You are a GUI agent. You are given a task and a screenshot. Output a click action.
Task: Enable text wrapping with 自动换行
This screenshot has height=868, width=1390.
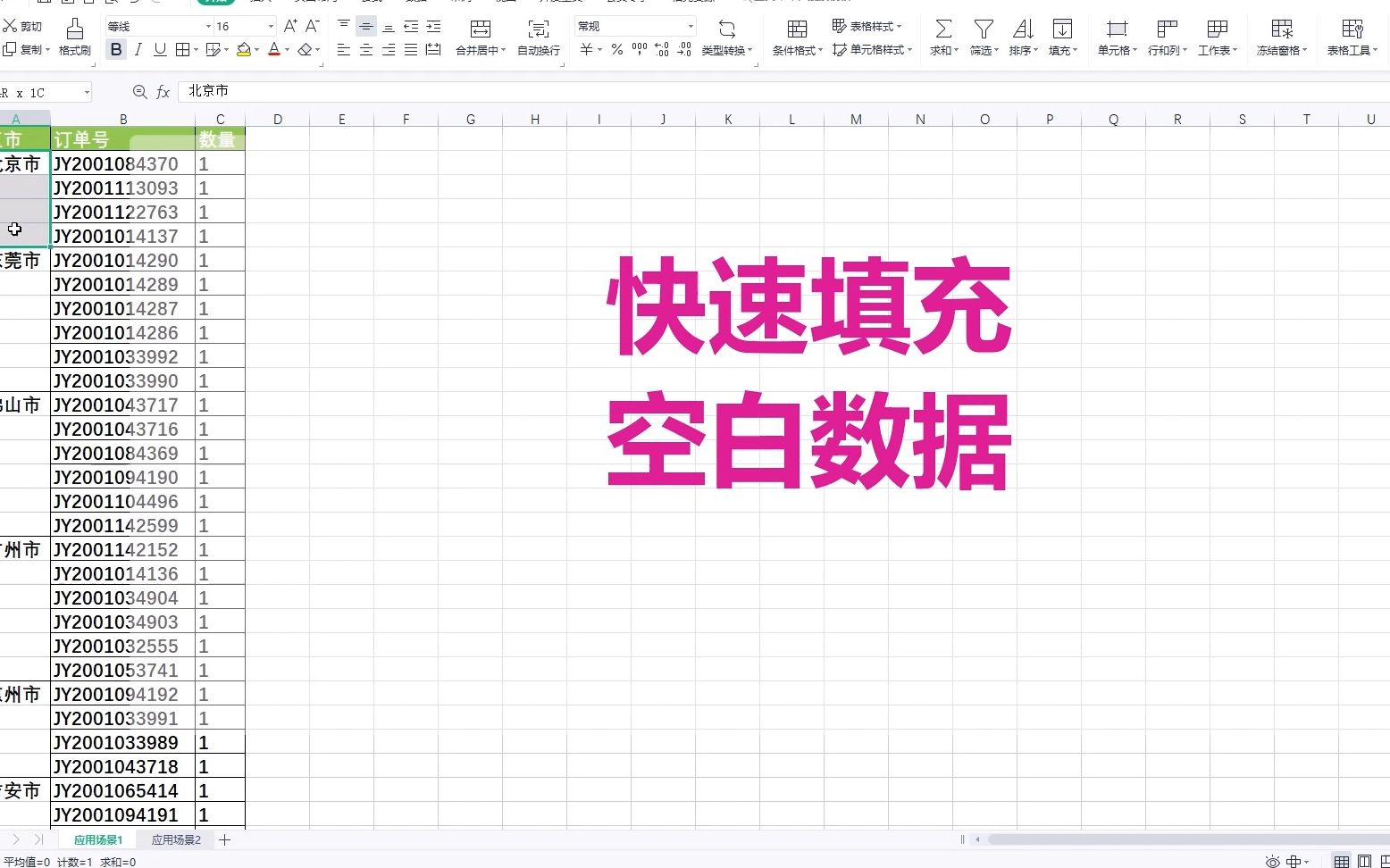pyautogui.click(x=537, y=36)
